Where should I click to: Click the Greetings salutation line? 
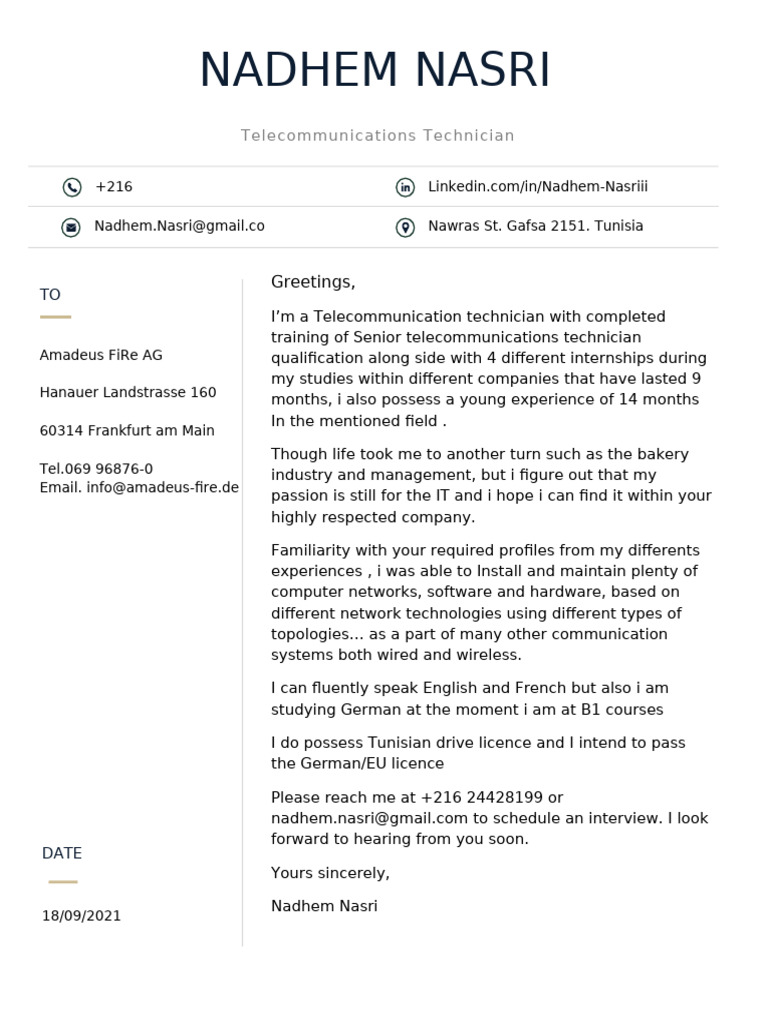[x=313, y=282]
